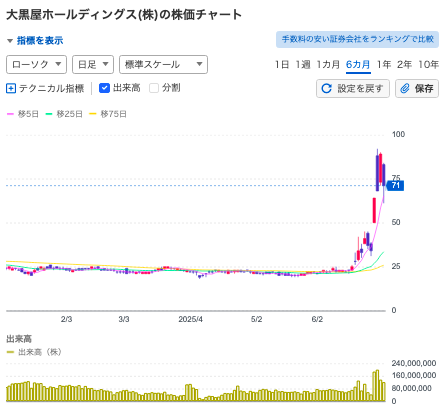This screenshot has height=404, width=447.
Task: Expand the 指標を表示 disclosure triangle
Action: pyautogui.click(x=10, y=41)
